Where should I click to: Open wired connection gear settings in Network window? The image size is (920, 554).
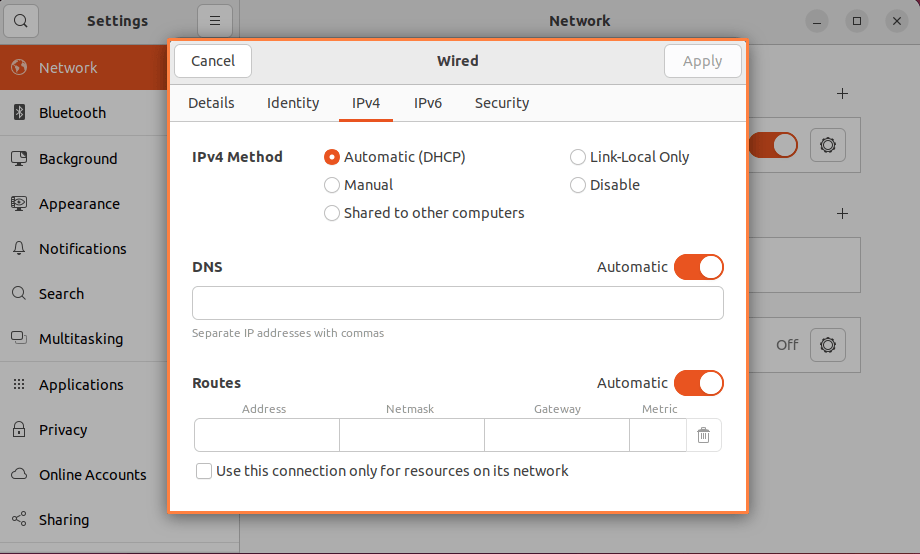[x=828, y=145]
